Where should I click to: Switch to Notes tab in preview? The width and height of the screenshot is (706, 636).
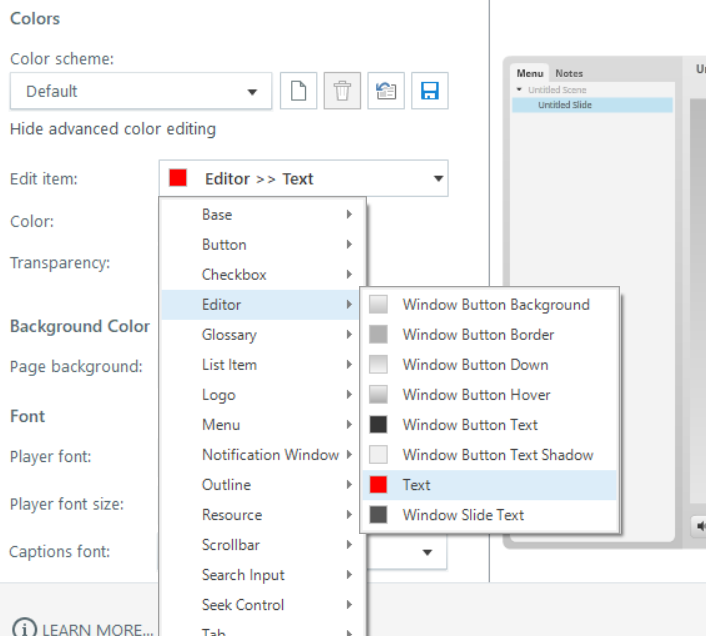[x=569, y=73]
